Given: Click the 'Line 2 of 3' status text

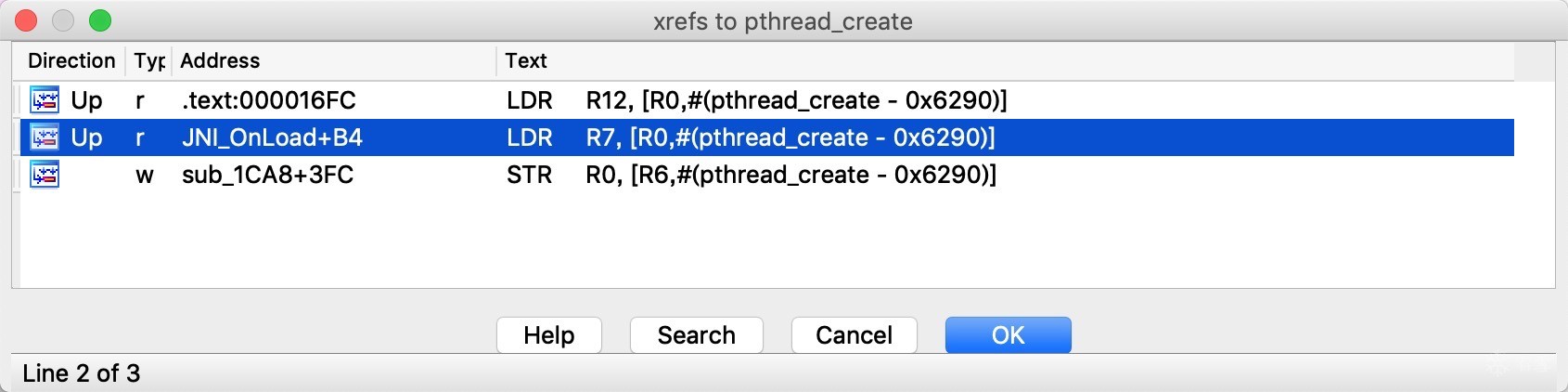Looking at the screenshot, I should pyautogui.click(x=81, y=373).
